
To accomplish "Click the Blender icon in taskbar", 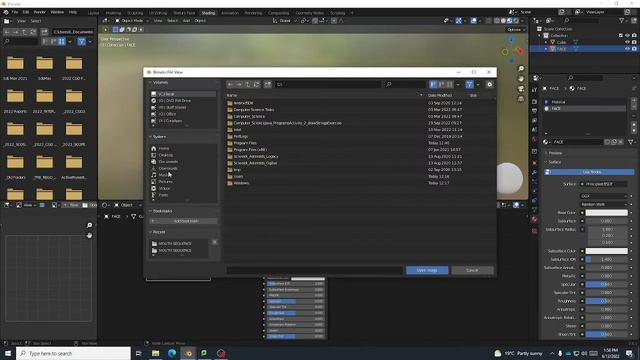I will 188,353.
